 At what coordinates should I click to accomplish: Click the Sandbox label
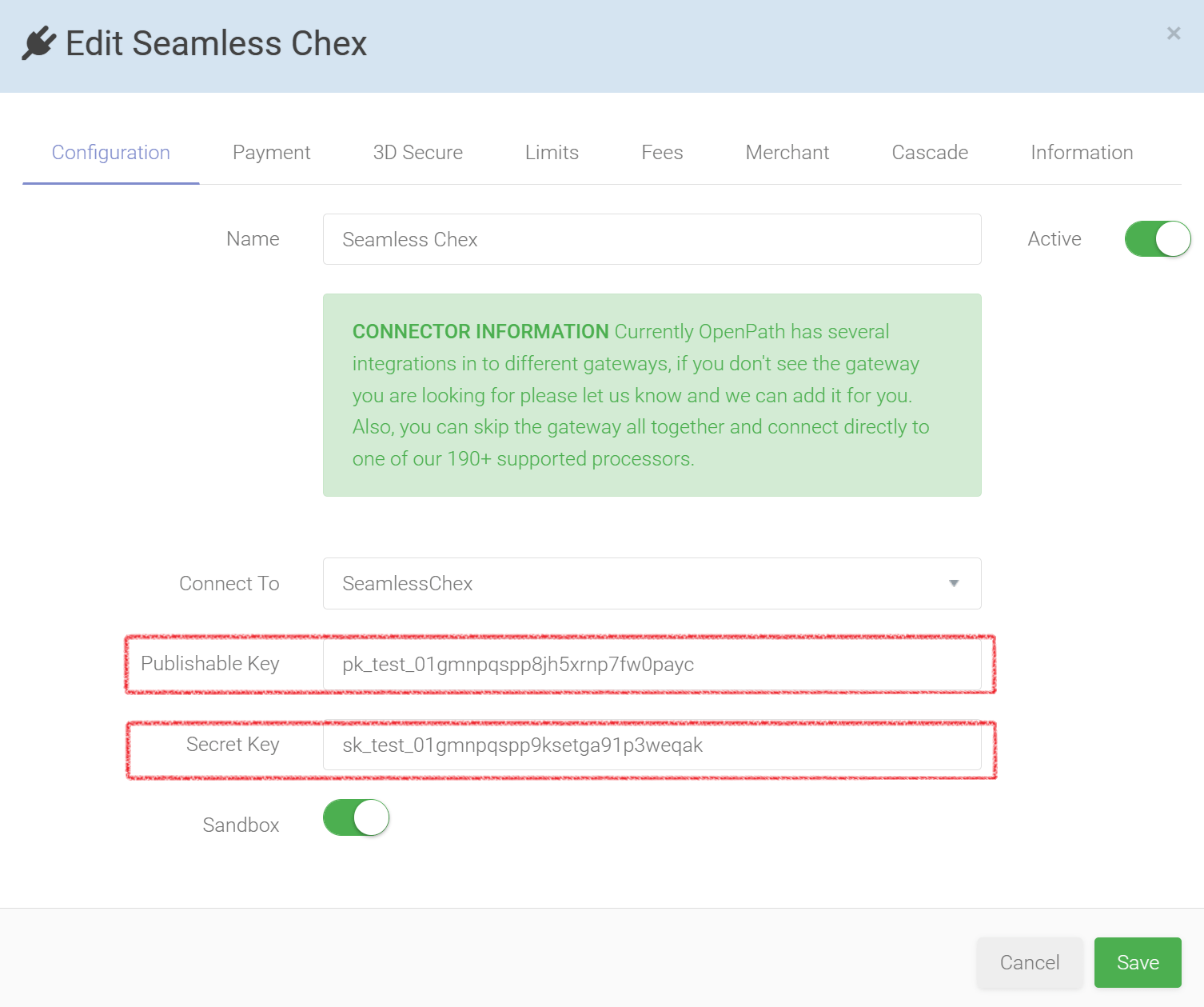click(x=241, y=825)
